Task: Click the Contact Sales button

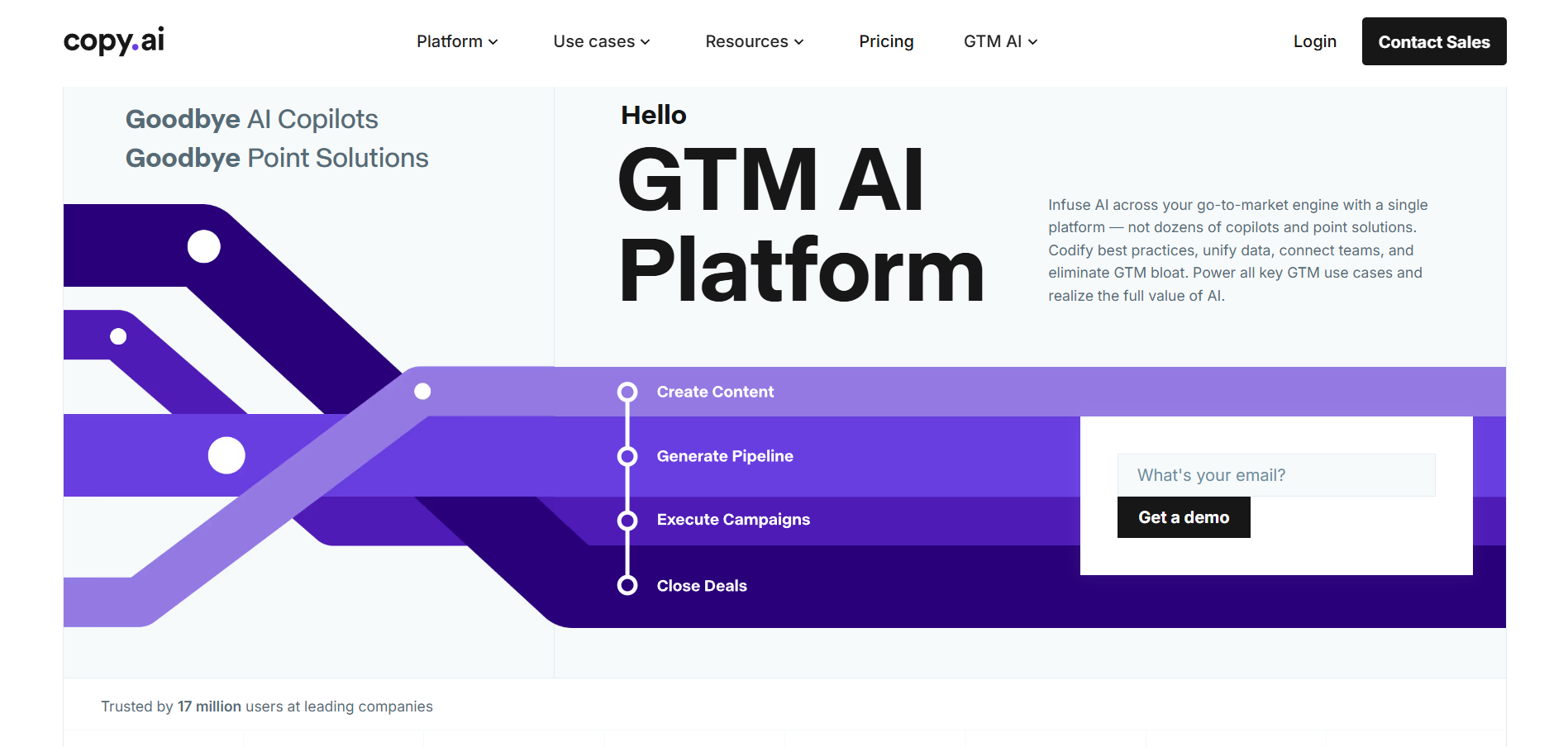Action: (x=1433, y=41)
